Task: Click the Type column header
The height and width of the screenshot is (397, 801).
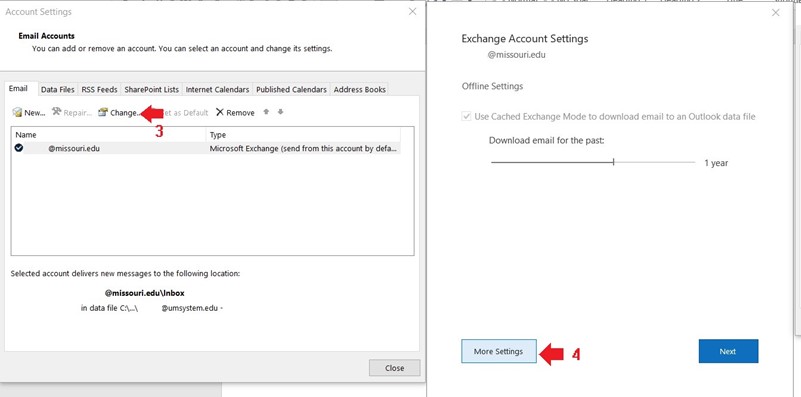Action: (303, 135)
